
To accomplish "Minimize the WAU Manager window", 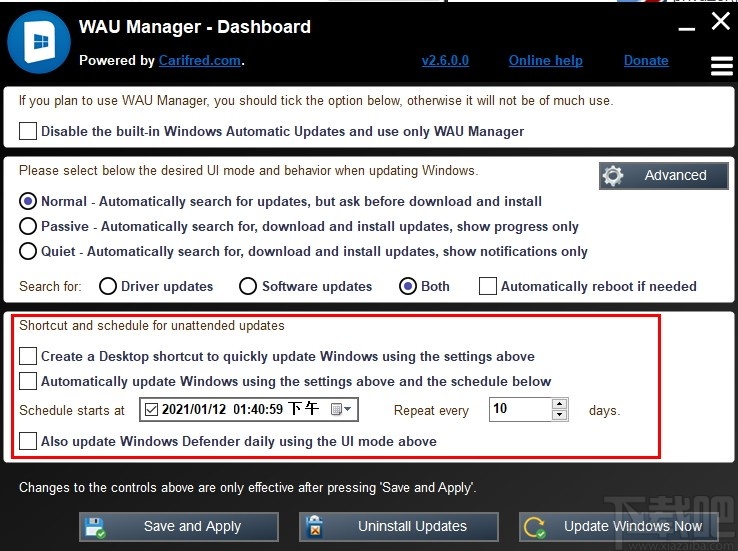I will click(687, 29).
